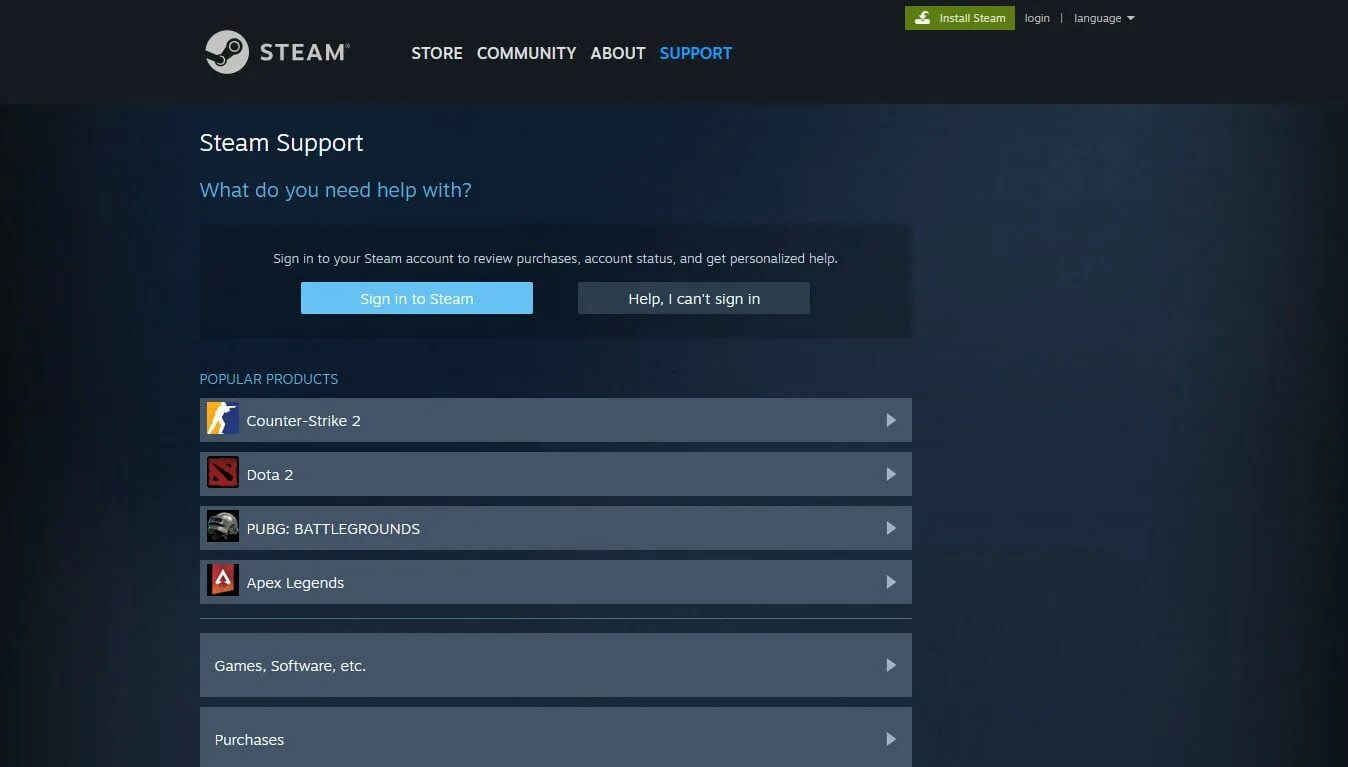Expand the Counter-Strike 2 row arrow
Image resolution: width=1348 pixels, height=767 pixels.
pyautogui.click(x=890, y=420)
